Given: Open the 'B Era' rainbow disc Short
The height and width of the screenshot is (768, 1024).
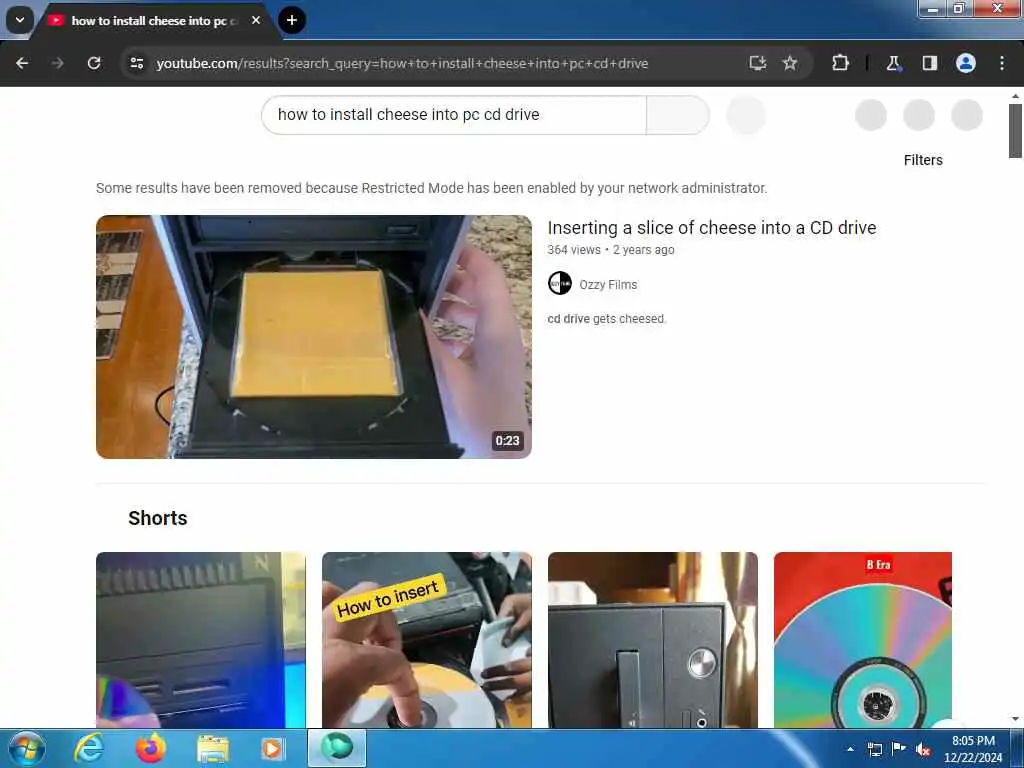Looking at the screenshot, I should 863,640.
